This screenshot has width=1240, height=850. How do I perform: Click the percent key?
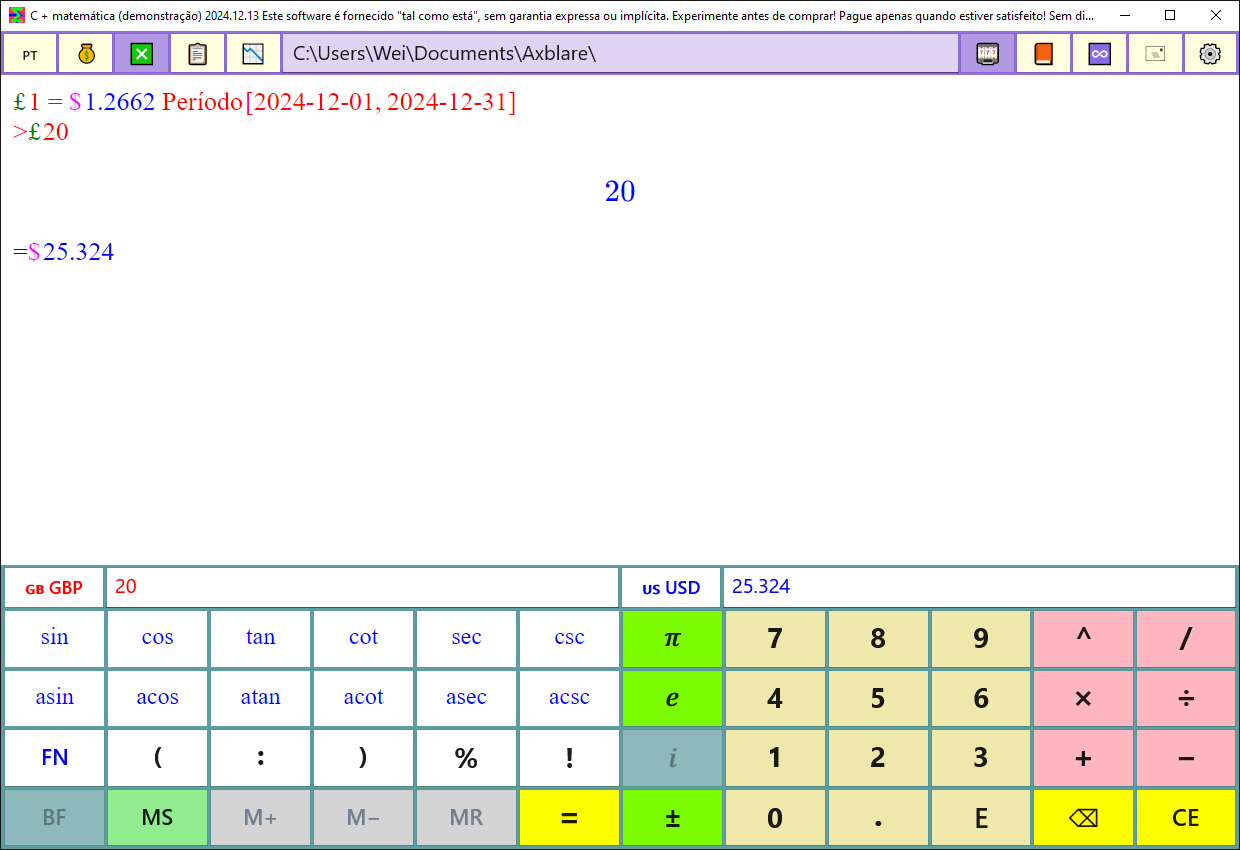coord(467,758)
